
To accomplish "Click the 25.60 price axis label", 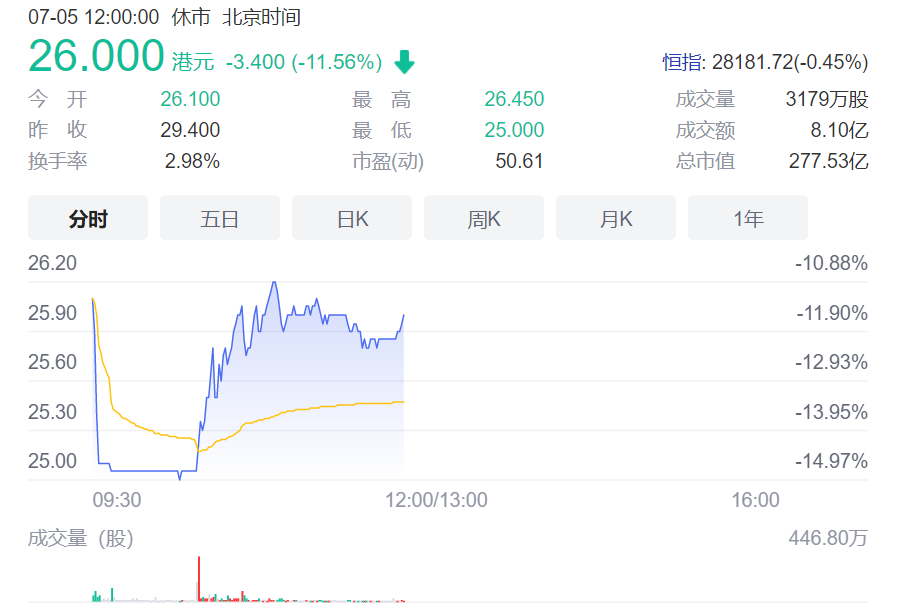I will [53, 362].
